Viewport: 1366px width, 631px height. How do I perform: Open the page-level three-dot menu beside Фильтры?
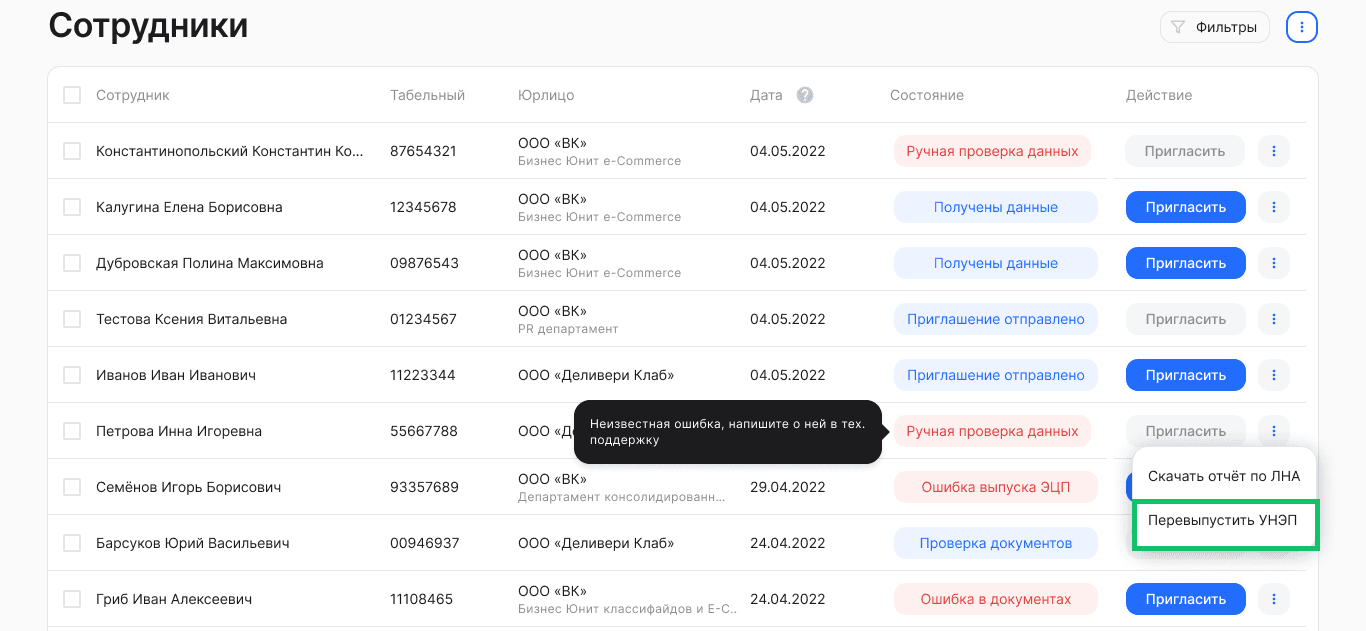[1301, 27]
